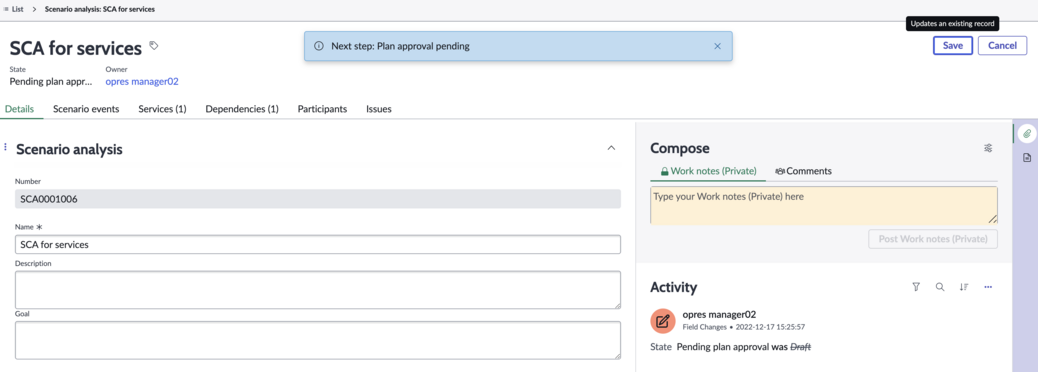This screenshot has width=1038, height=372.
Task: Search within the Activity stream
Action: [x=939, y=287]
